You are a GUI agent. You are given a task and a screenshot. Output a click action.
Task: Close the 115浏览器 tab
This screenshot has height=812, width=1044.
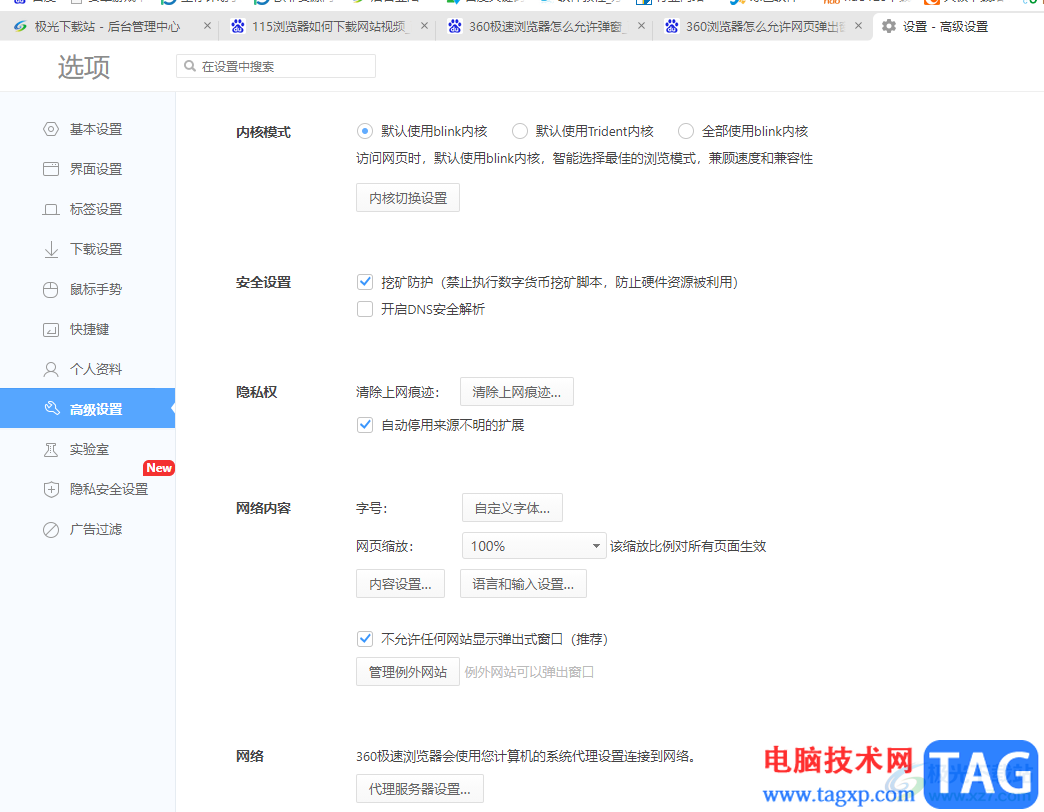(425, 26)
